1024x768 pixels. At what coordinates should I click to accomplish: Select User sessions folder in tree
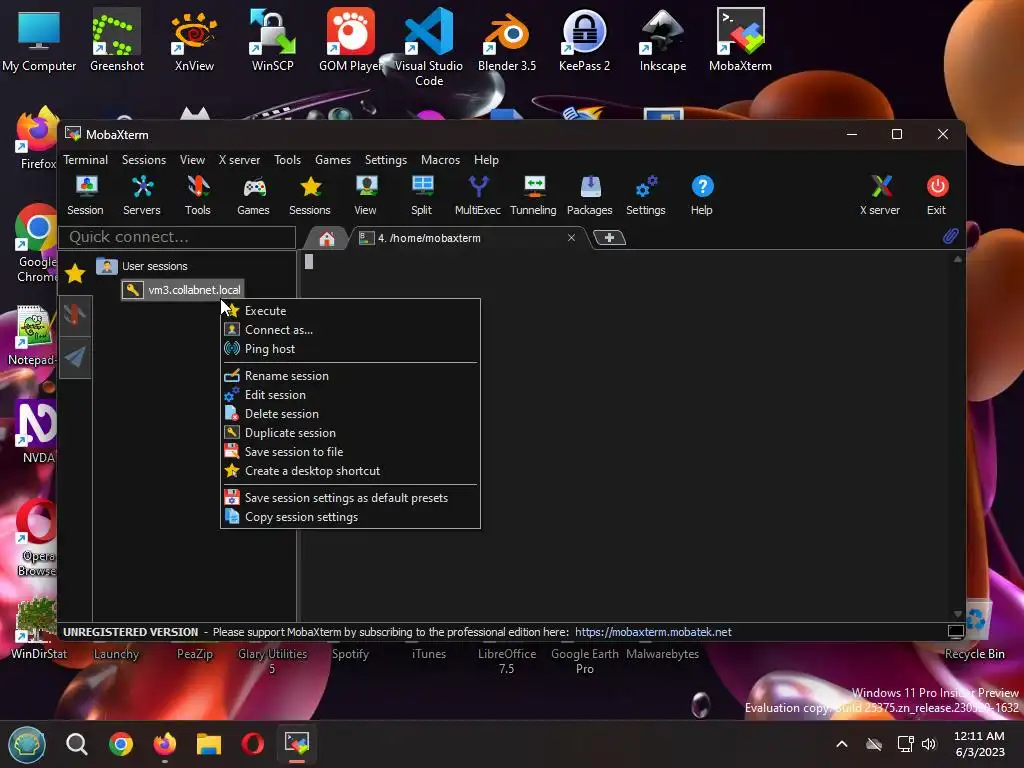[154, 266]
